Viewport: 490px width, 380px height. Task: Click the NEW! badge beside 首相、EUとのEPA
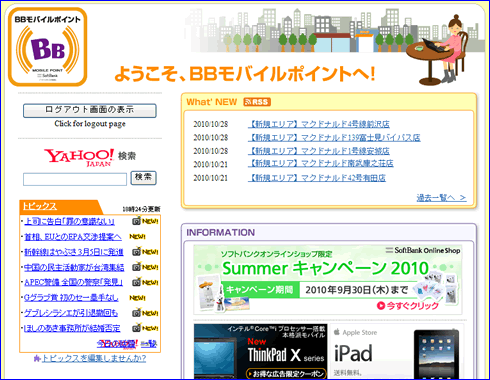click(137, 237)
